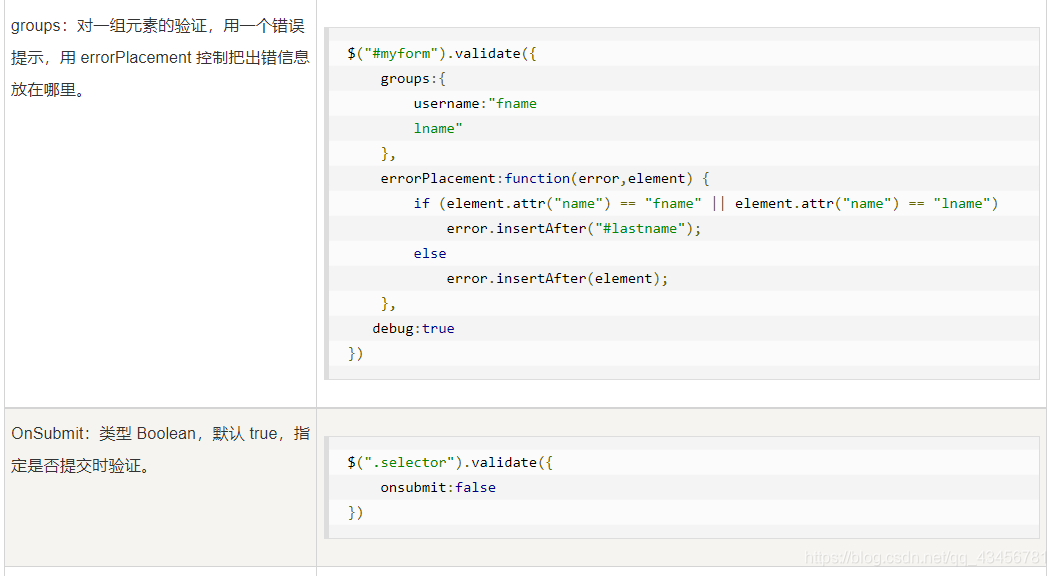Click the 'else' keyword line

430,253
